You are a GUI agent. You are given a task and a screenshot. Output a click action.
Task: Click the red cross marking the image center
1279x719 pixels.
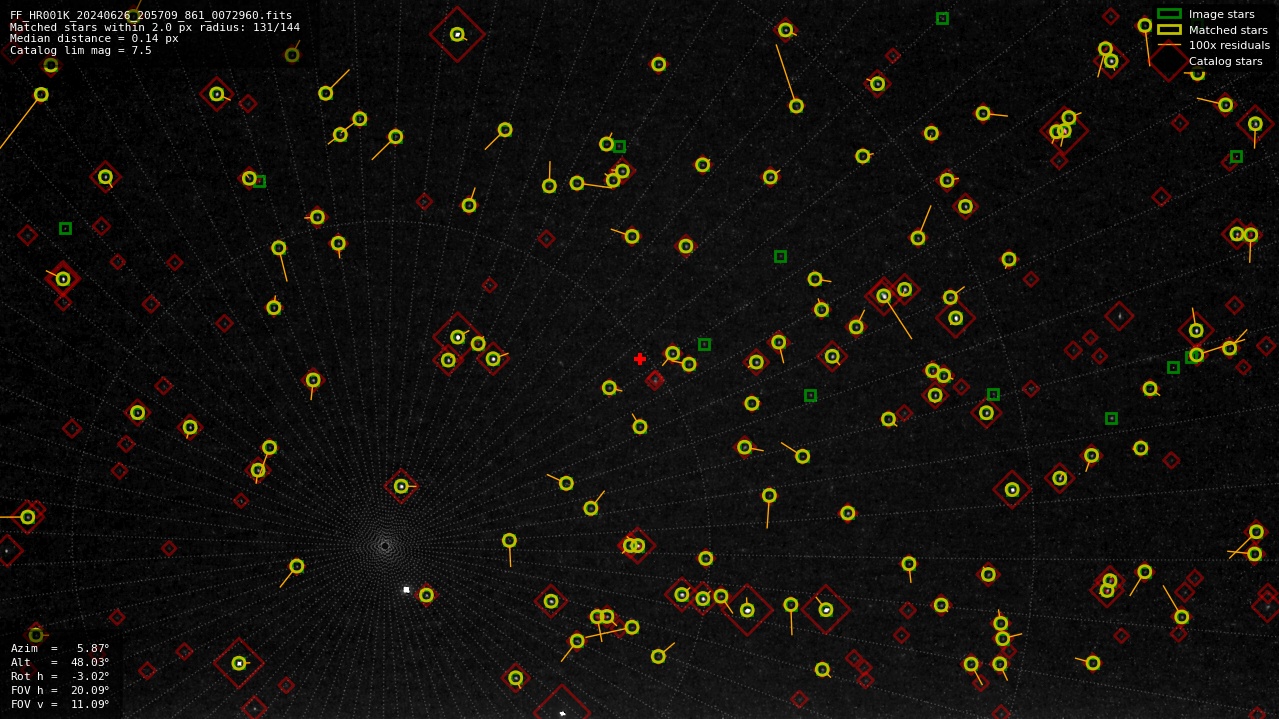coord(640,359)
